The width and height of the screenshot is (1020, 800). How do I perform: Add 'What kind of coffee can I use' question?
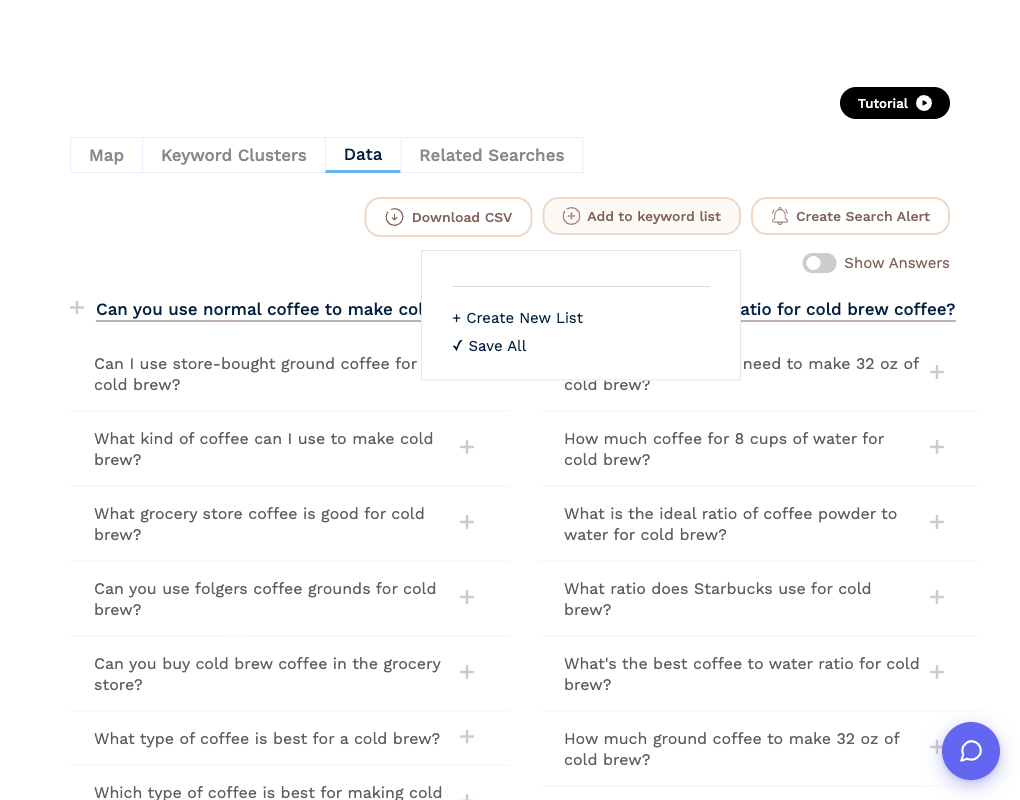pos(466,447)
